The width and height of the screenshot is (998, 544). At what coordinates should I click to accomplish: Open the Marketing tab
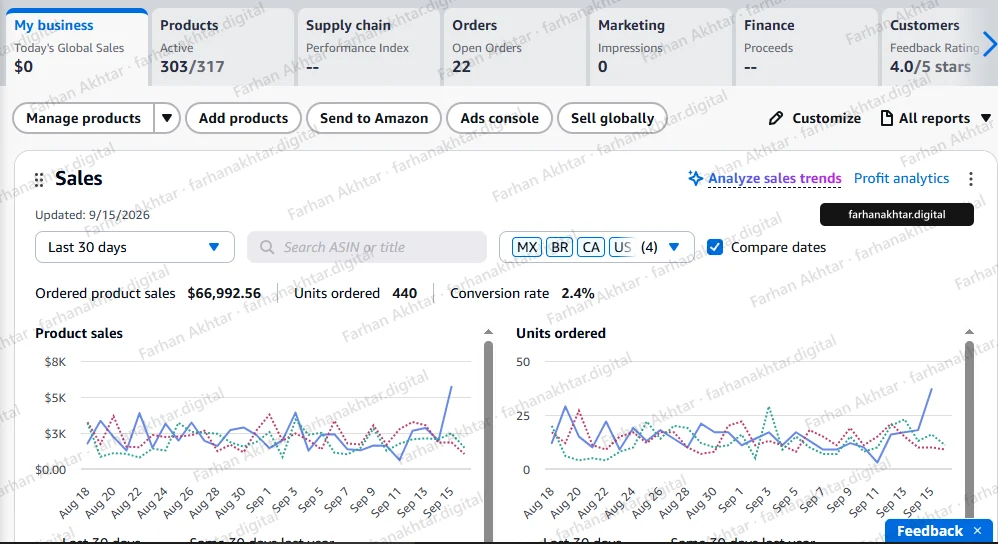[x=660, y=48]
